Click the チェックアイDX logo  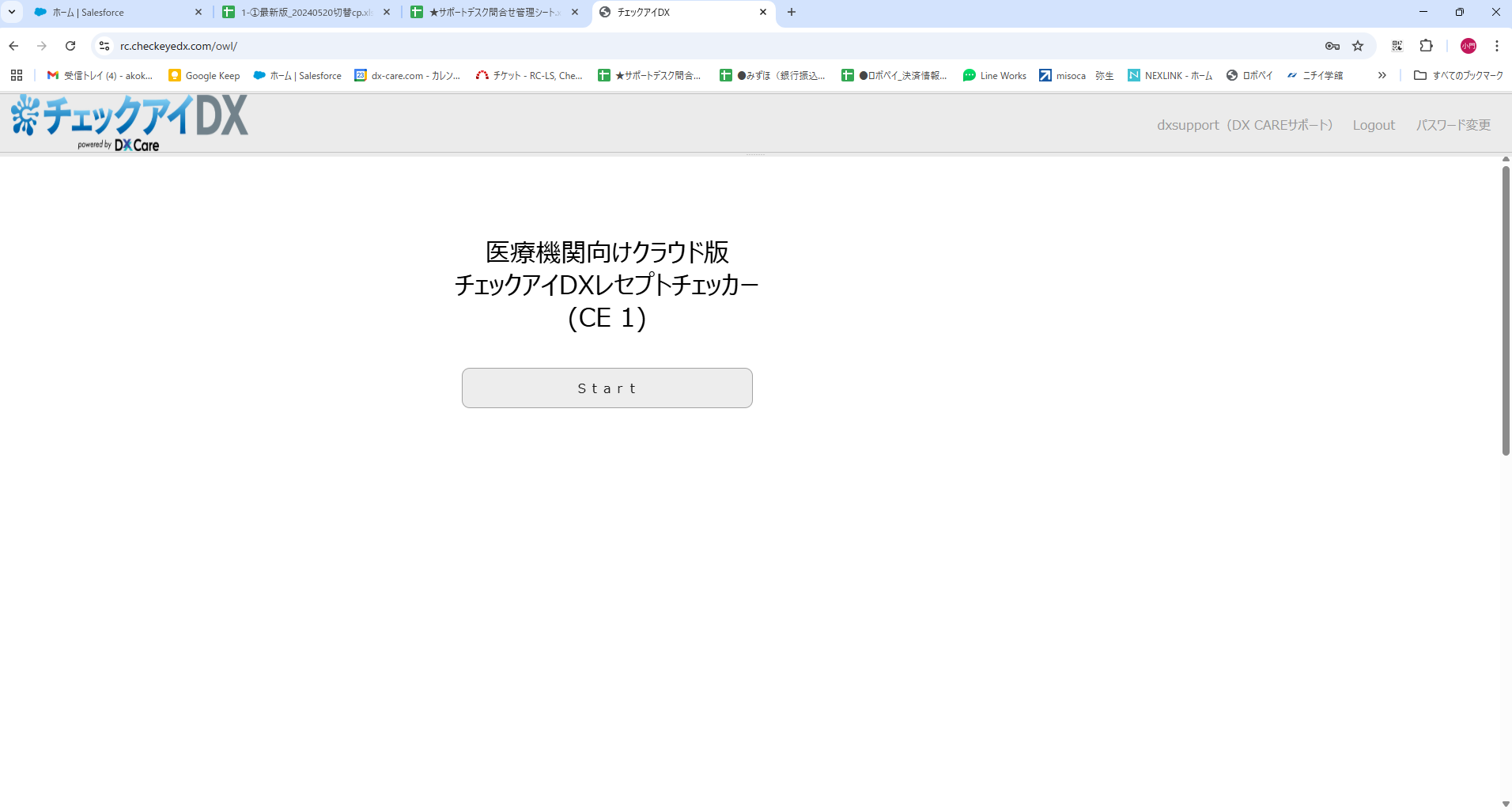point(130,123)
